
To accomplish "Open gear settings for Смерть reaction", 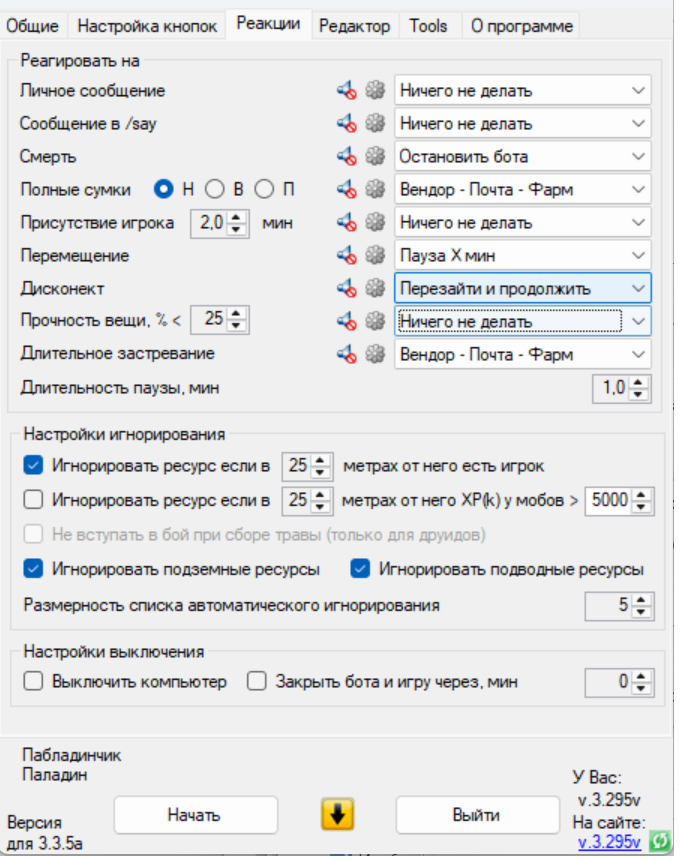I will (x=375, y=156).
